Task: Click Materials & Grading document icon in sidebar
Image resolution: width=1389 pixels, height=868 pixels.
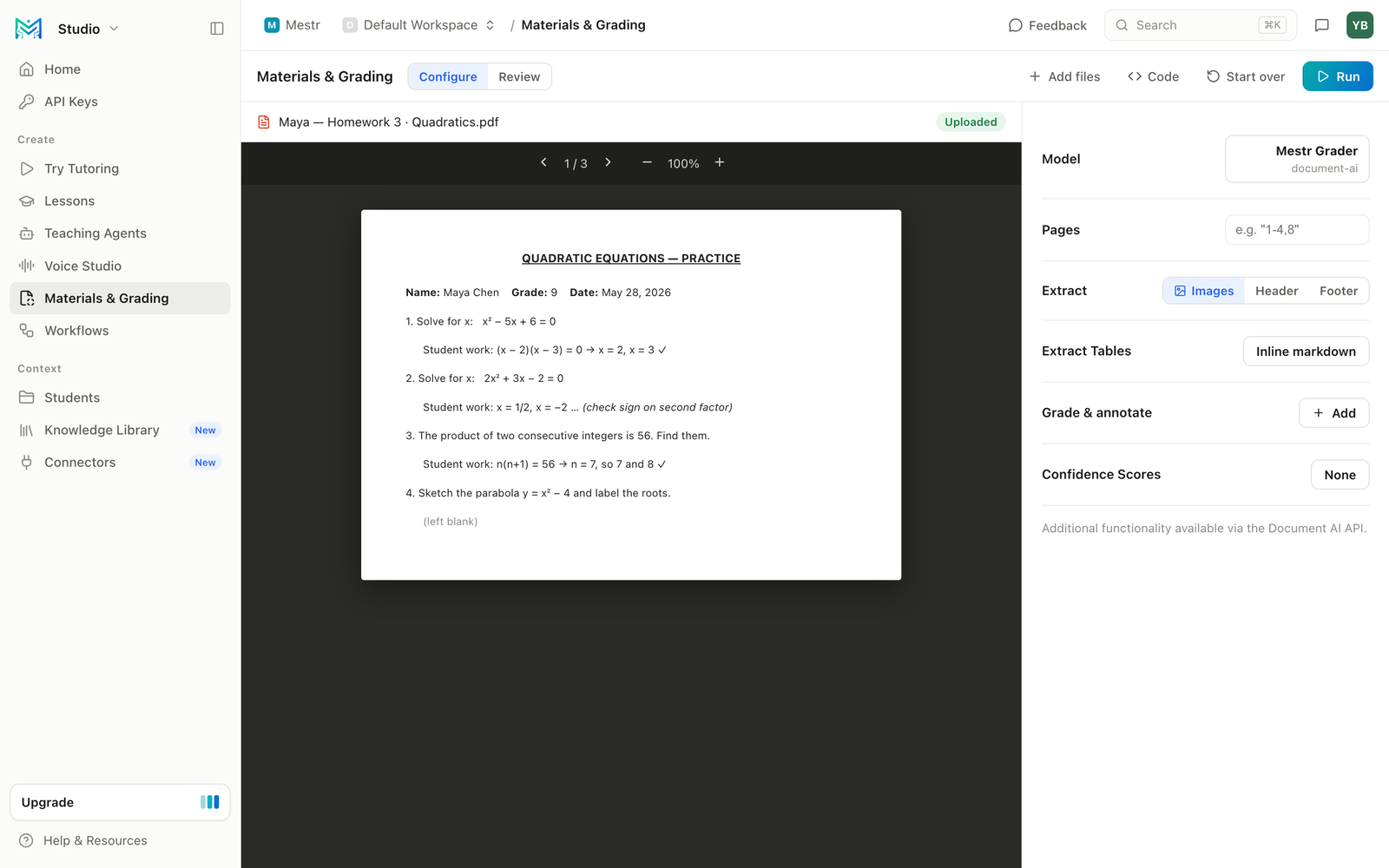Action: (x=27, y=299)
